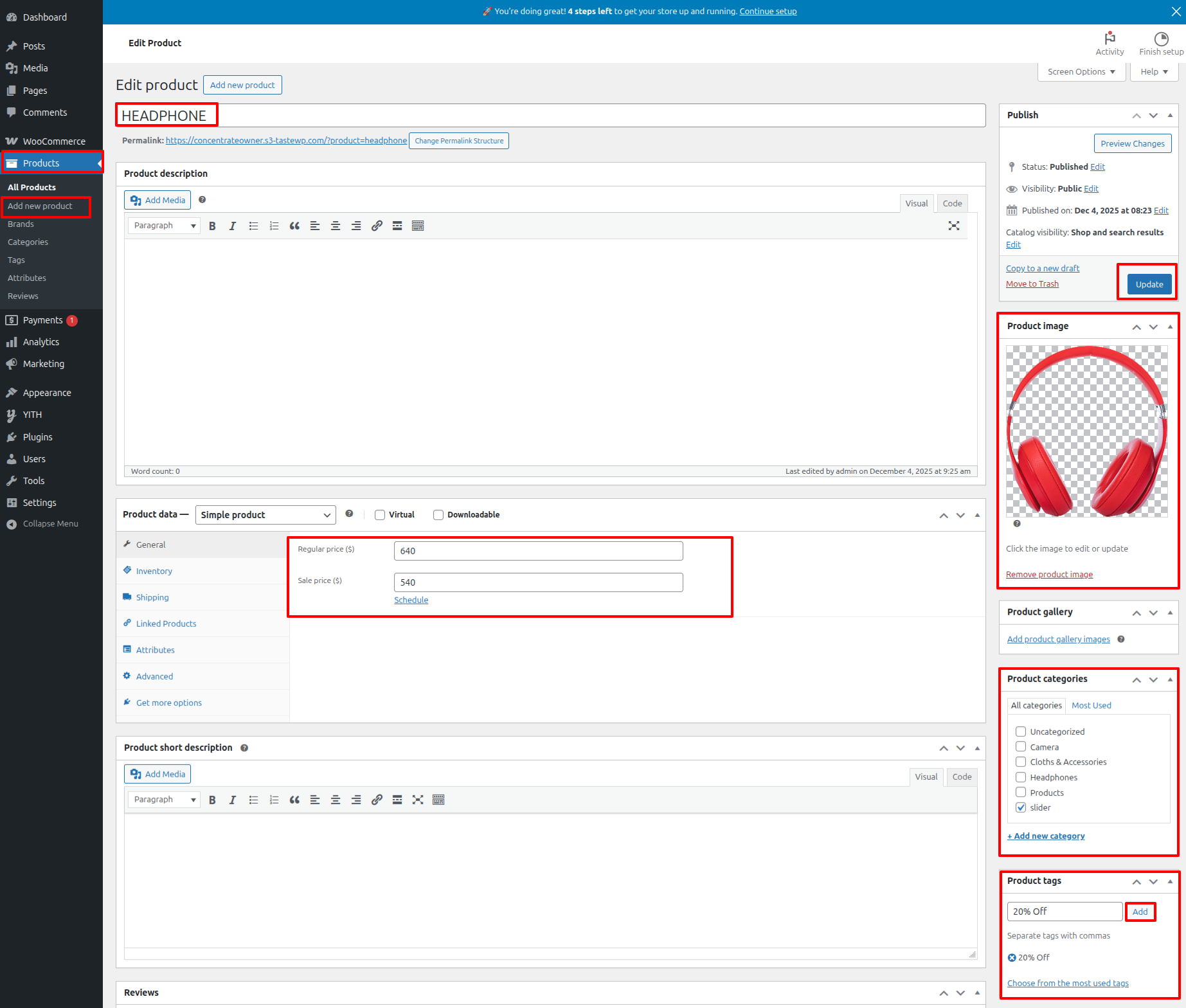Viewport: 1186px width, 1008px height.
Task: Click the Update button
Action: click(x=1149, y=284)
